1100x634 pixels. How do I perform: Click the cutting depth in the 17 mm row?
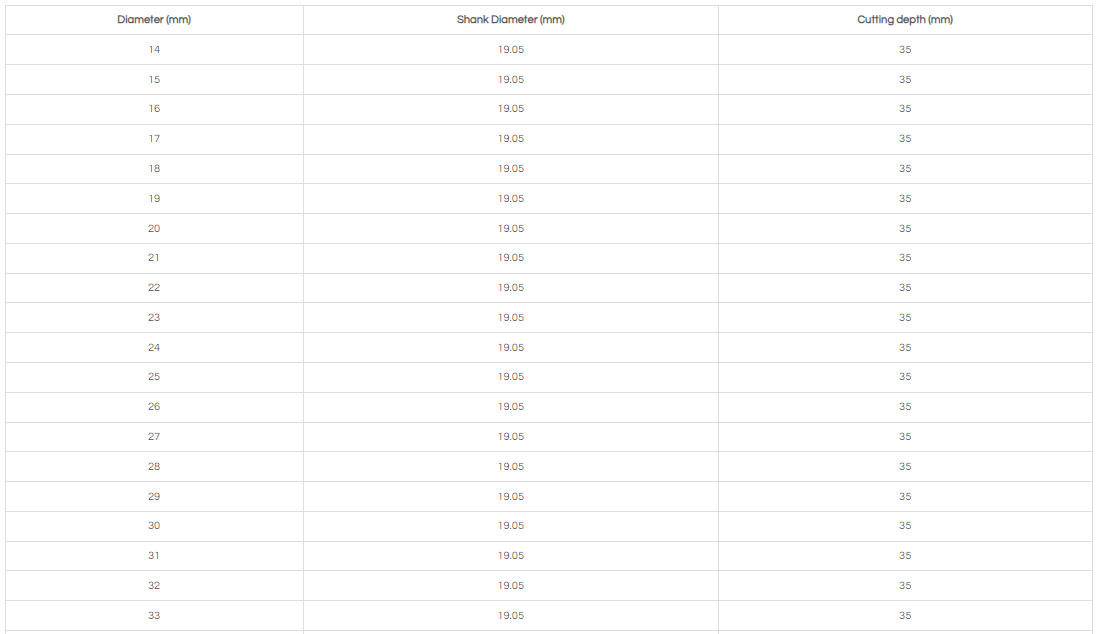click(904, 139)
